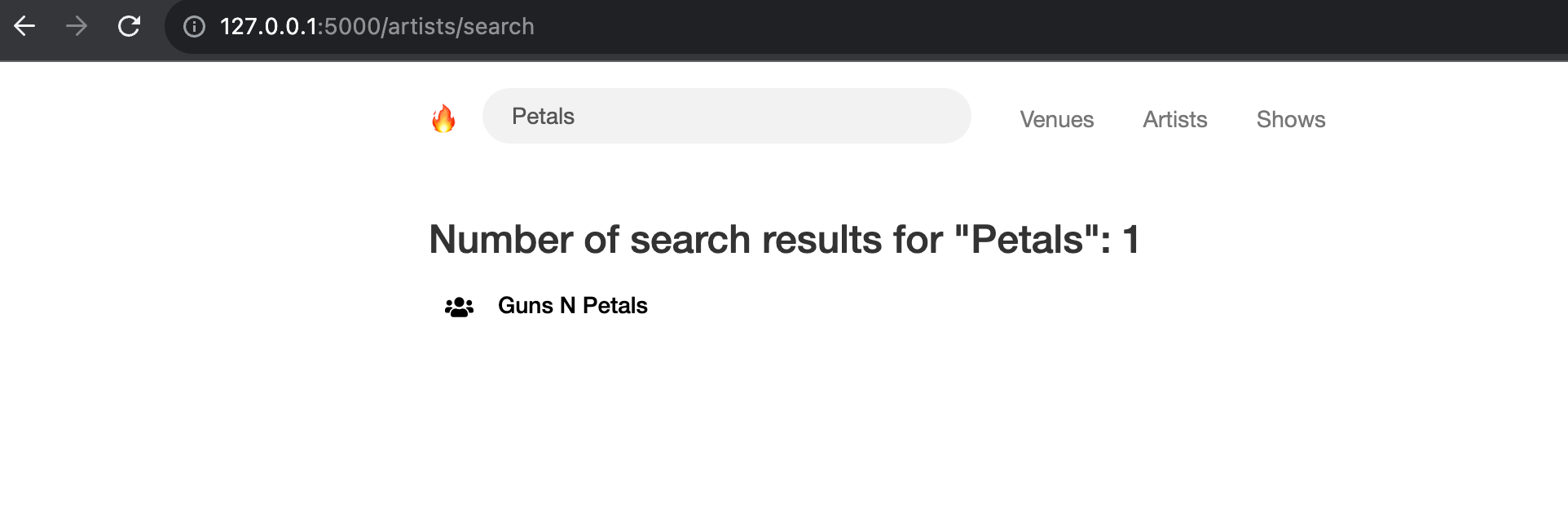Open the Shows navigation link

1291,119
